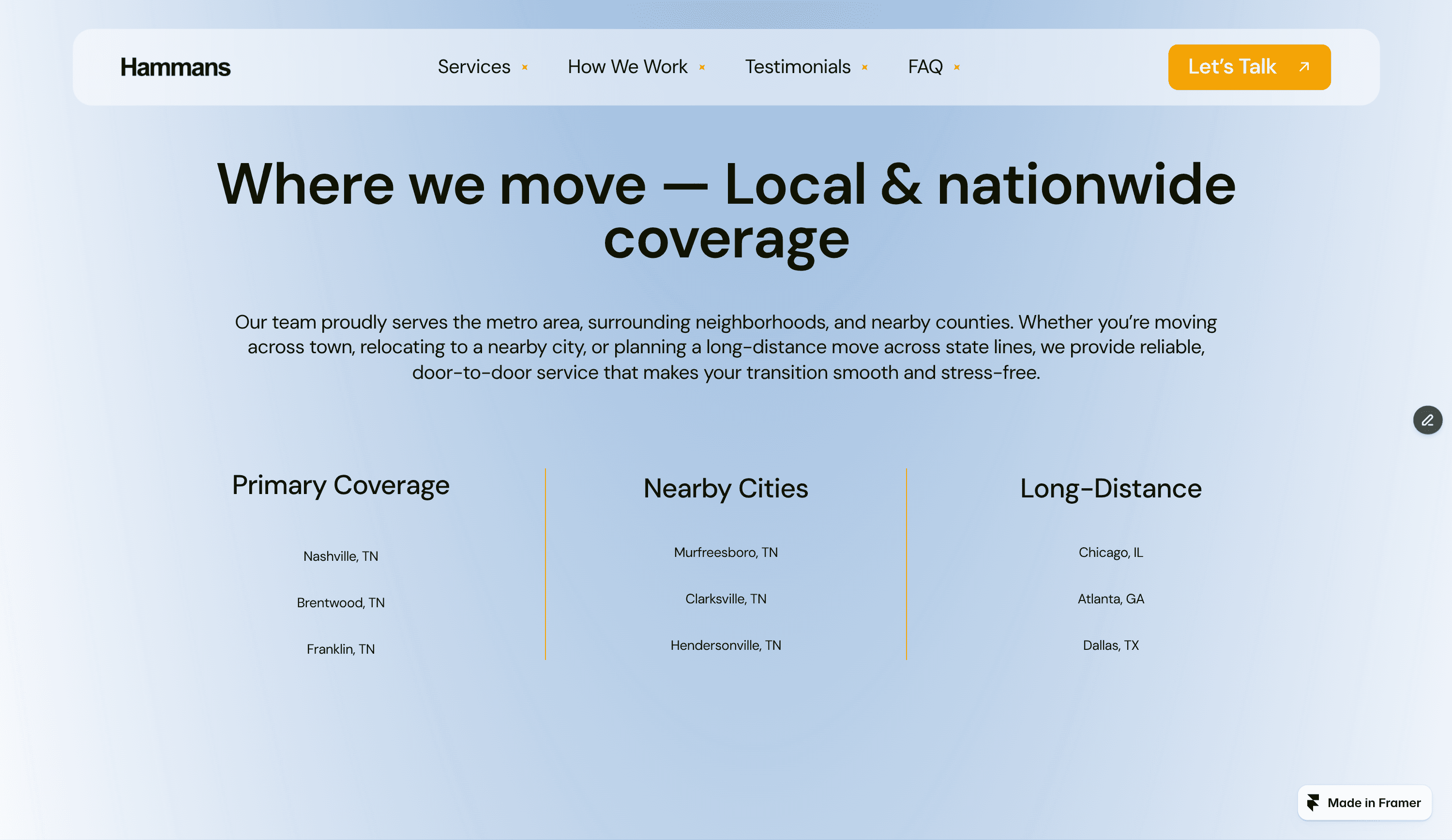Go to the Testimonials section

(x=798, y=67)
